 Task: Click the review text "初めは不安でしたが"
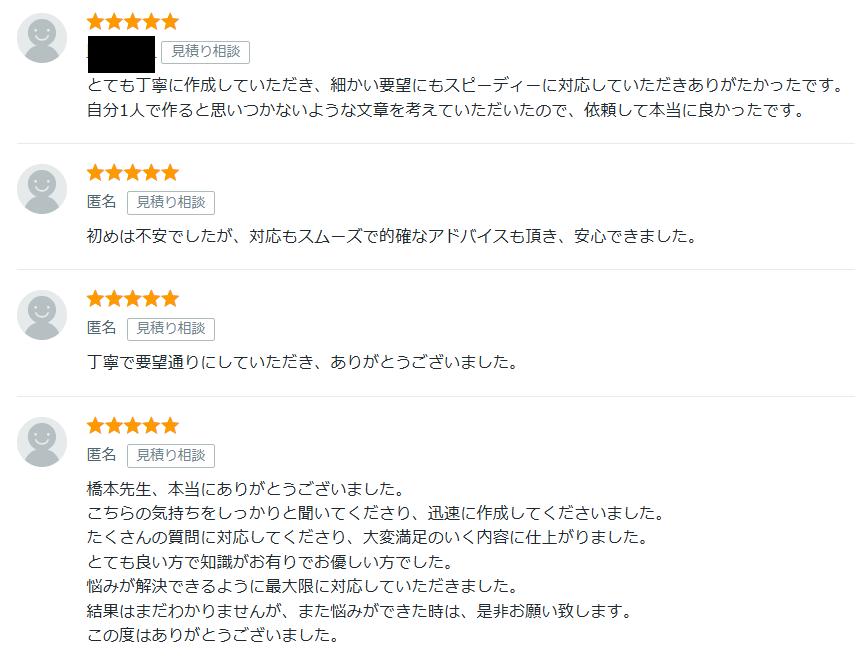point(391,237)
